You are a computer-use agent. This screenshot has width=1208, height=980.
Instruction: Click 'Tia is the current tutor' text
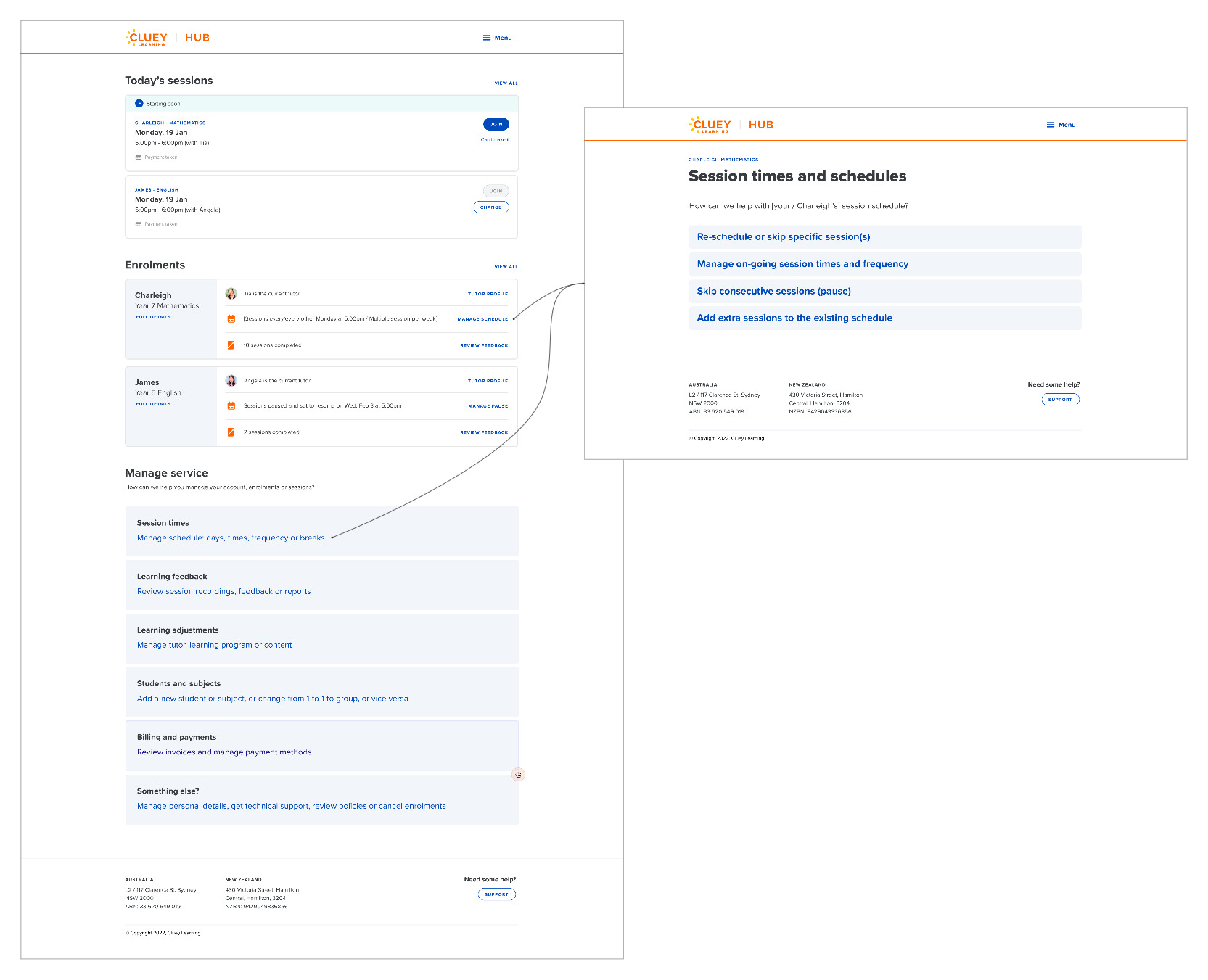pos(271,294)
